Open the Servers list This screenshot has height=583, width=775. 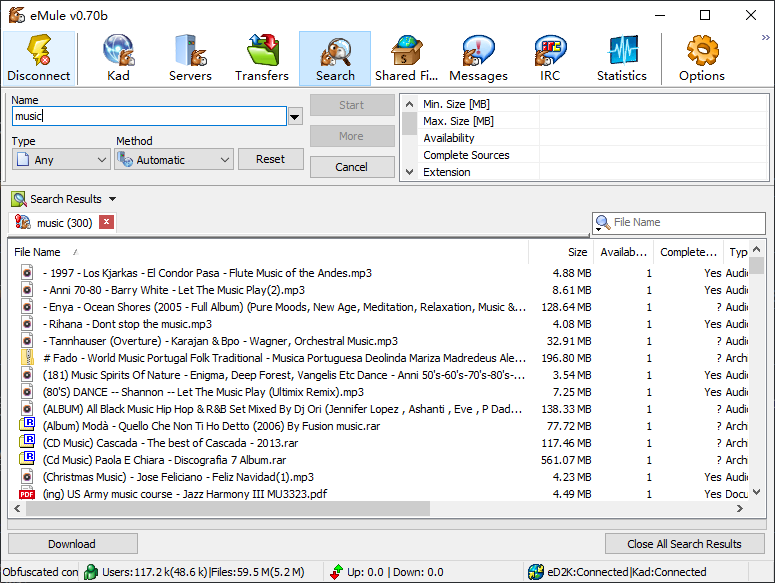point(190,58)
